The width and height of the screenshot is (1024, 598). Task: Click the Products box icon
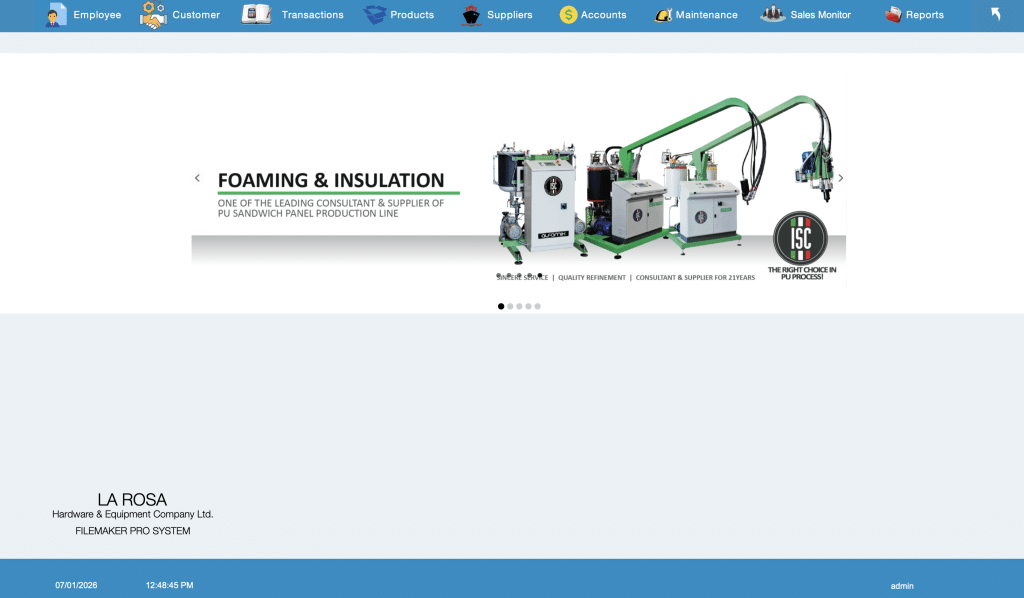coord(375,15)
